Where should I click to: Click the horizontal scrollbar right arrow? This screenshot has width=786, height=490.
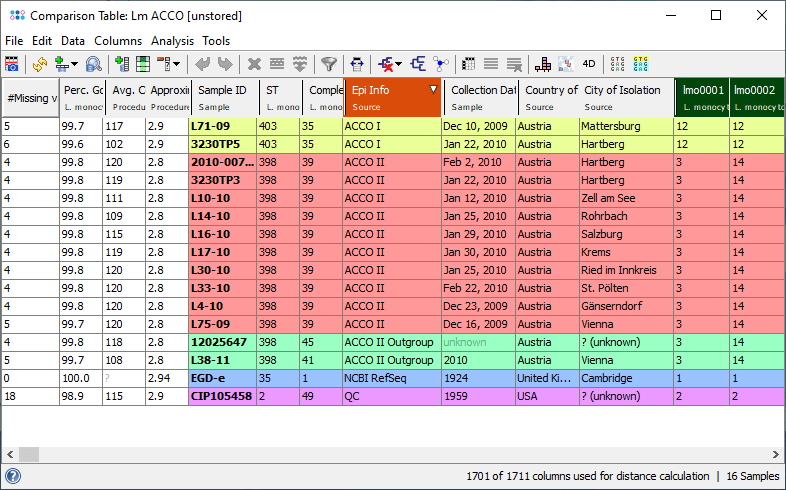pos(776,455)
